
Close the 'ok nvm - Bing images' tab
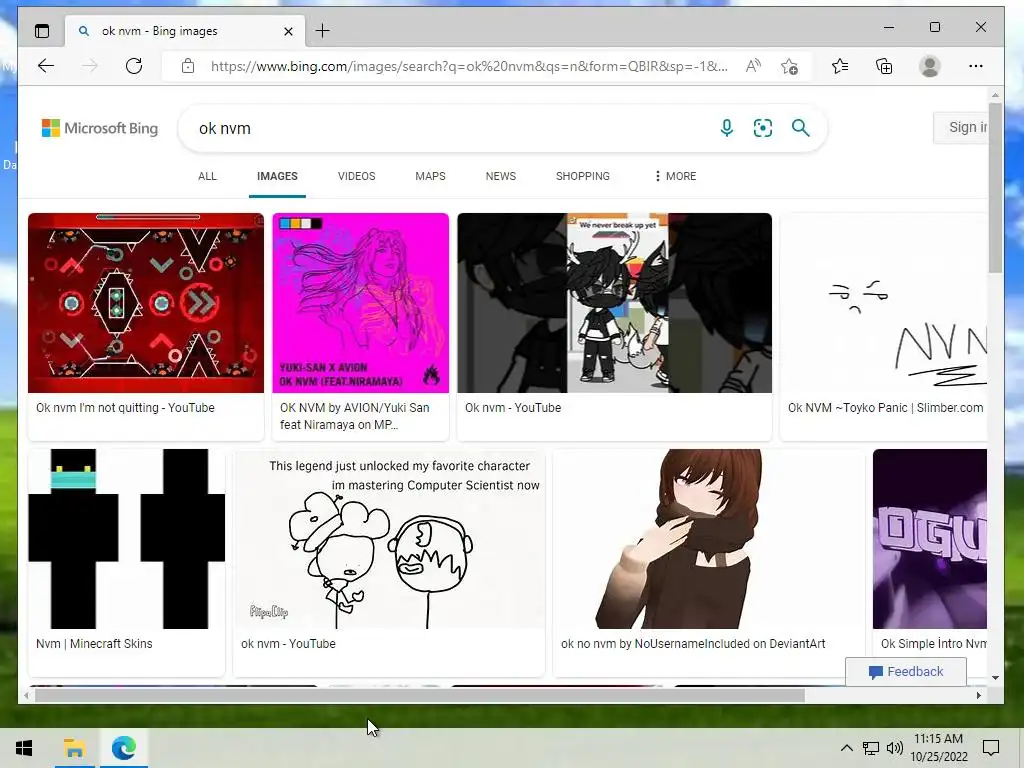tap(288, 31)
